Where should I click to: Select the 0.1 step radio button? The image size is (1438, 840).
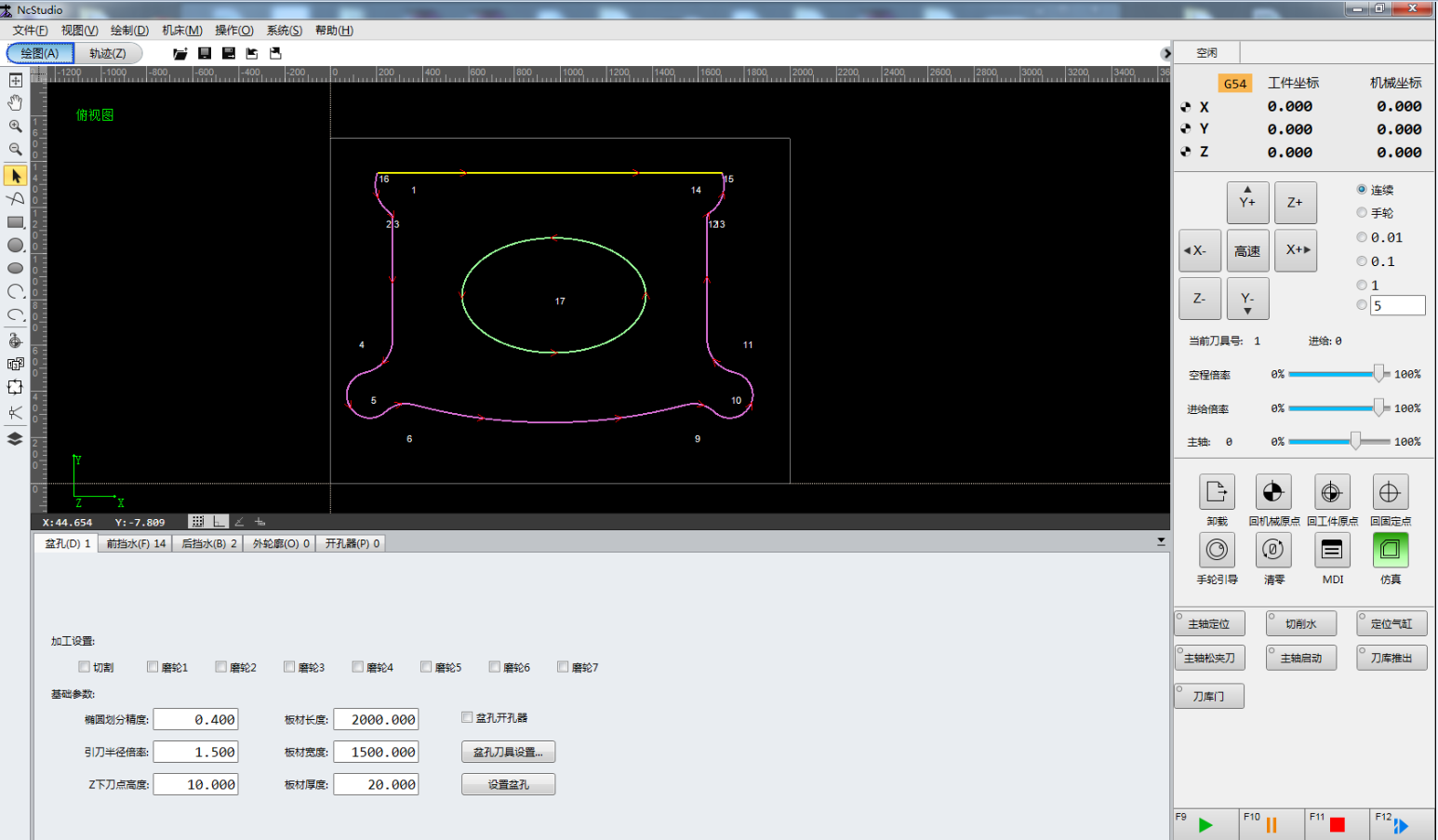tap(1362, 261)
